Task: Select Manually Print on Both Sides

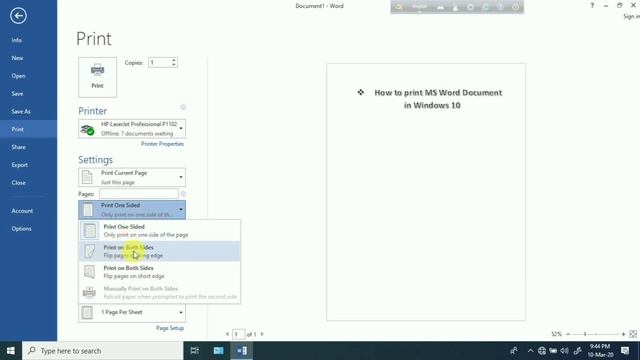Action: 160,292
